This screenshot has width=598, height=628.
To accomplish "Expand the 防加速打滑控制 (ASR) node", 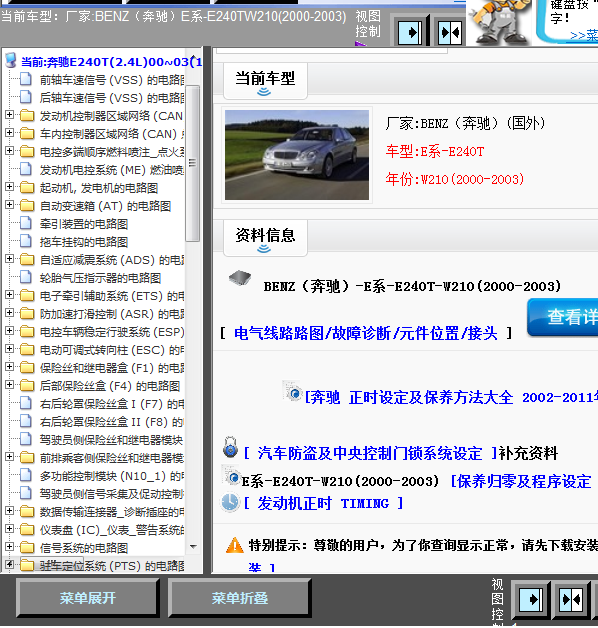I will point(9,313).
